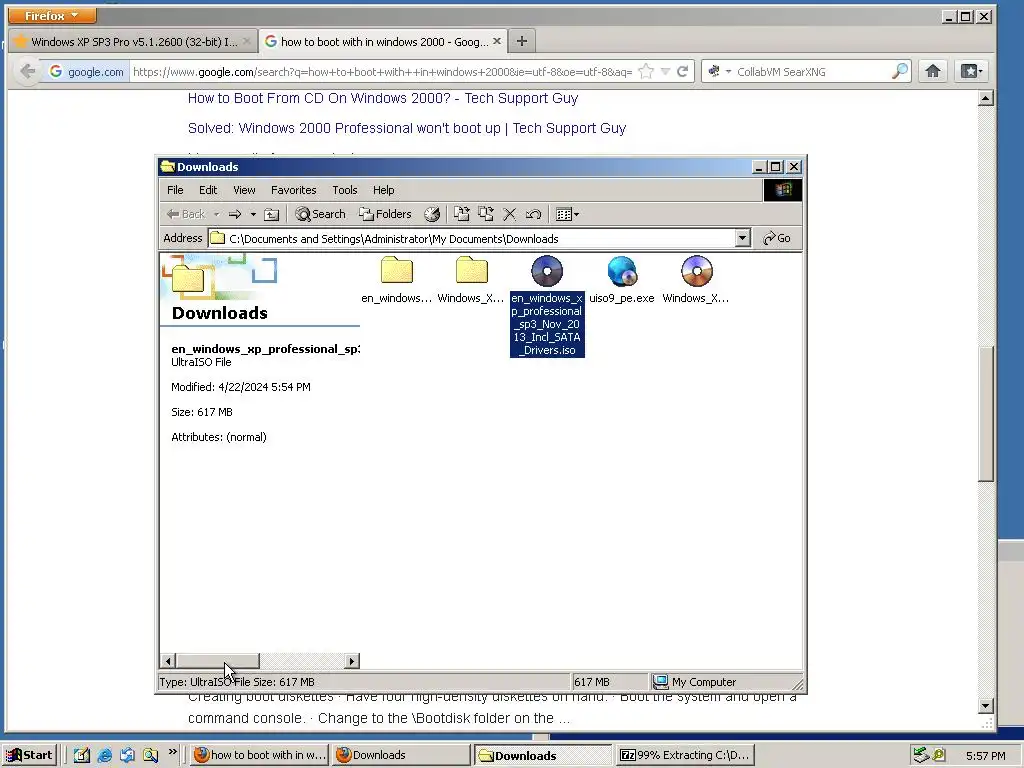This screenshot has height=768, width=1024.
Task: Toggle the Folders pane in explorer toolbar
Action: tap(385, 214)
